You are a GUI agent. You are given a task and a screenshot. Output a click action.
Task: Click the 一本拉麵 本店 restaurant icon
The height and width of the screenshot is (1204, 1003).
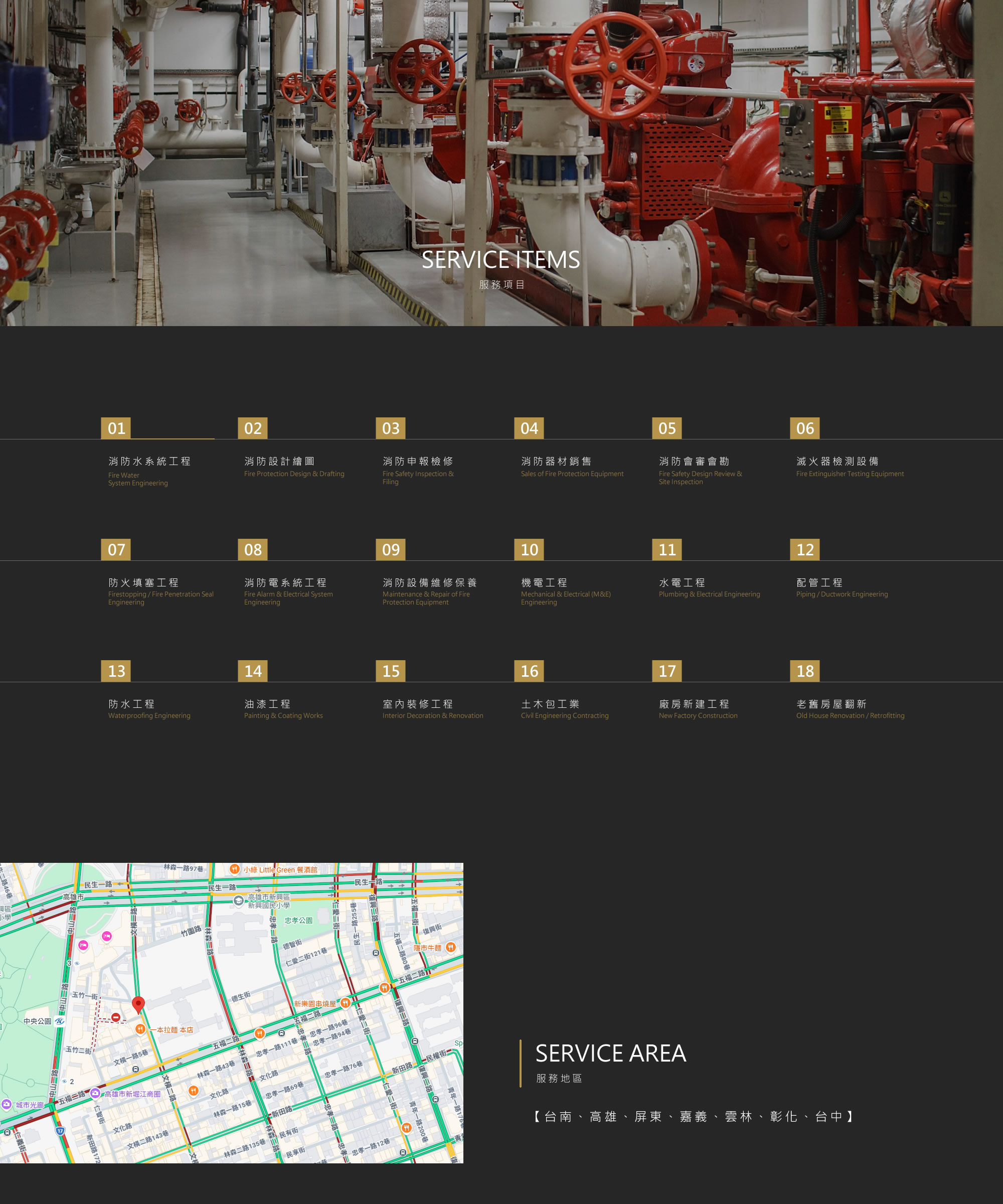(x=140, y=1029)
